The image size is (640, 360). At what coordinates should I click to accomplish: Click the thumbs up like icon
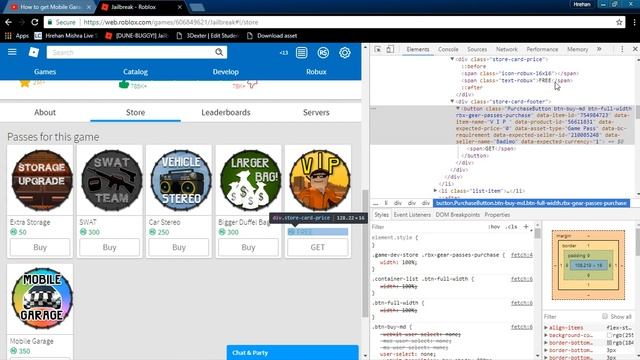pyautogui.click(x=124, y=84)
